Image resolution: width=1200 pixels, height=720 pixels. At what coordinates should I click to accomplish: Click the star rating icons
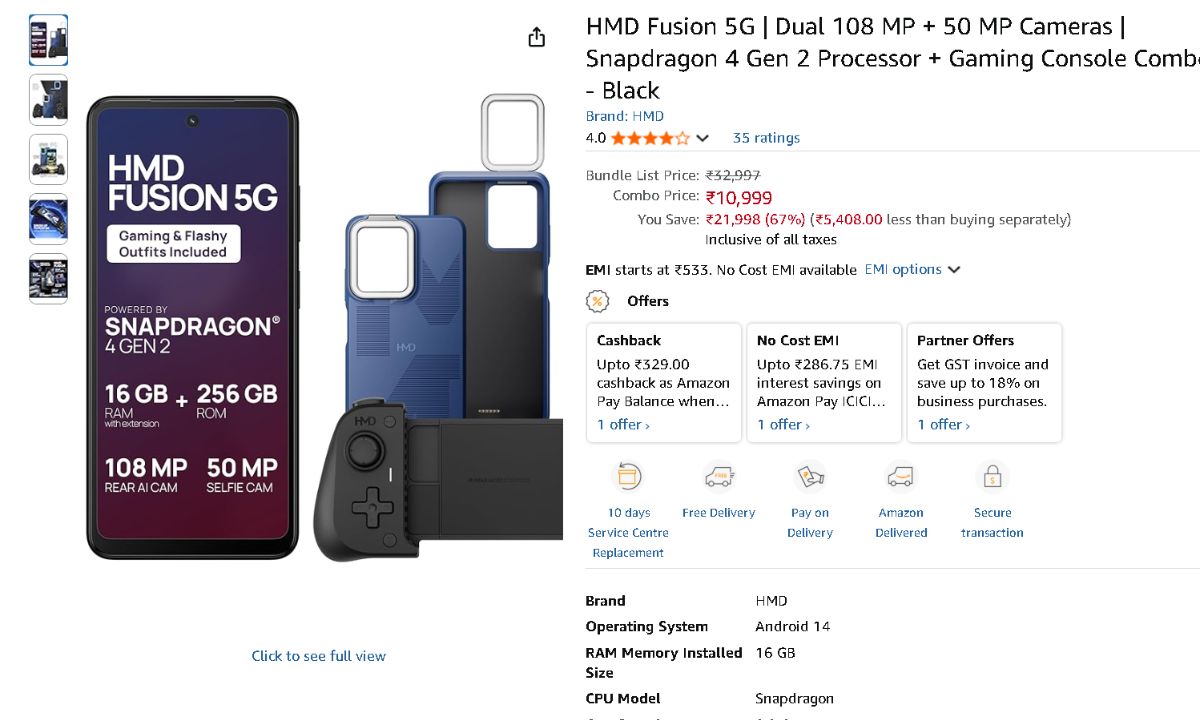[650, 138]
